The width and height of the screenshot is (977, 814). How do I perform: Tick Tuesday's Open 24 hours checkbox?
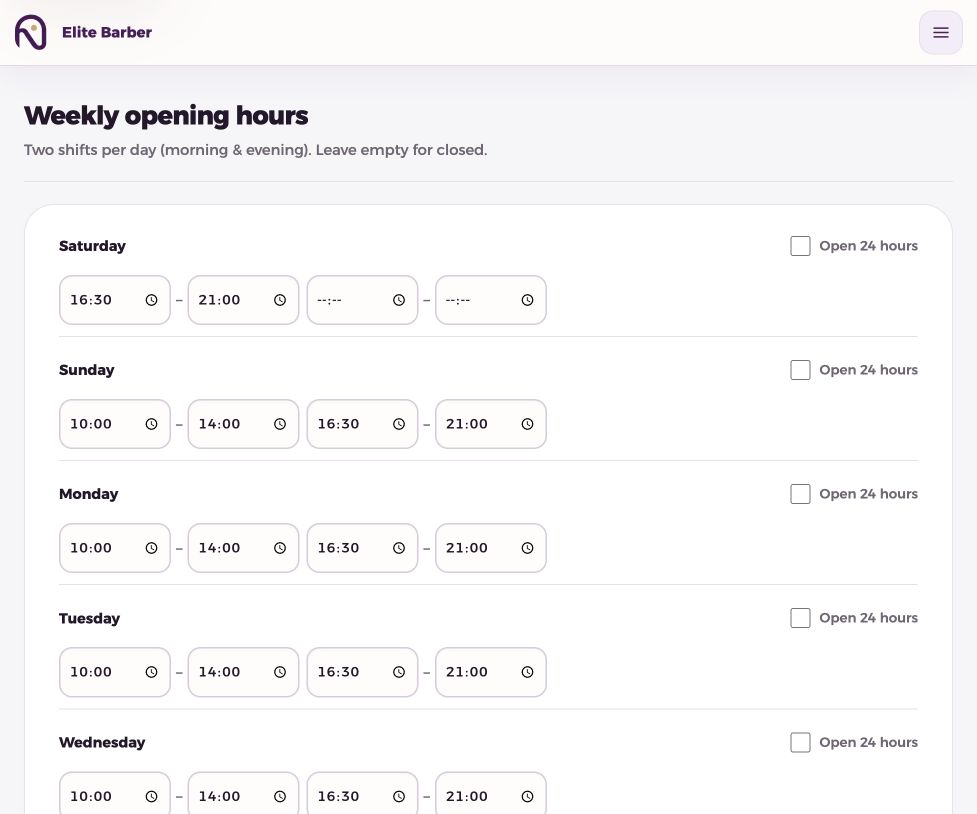[x=800, y=618]
